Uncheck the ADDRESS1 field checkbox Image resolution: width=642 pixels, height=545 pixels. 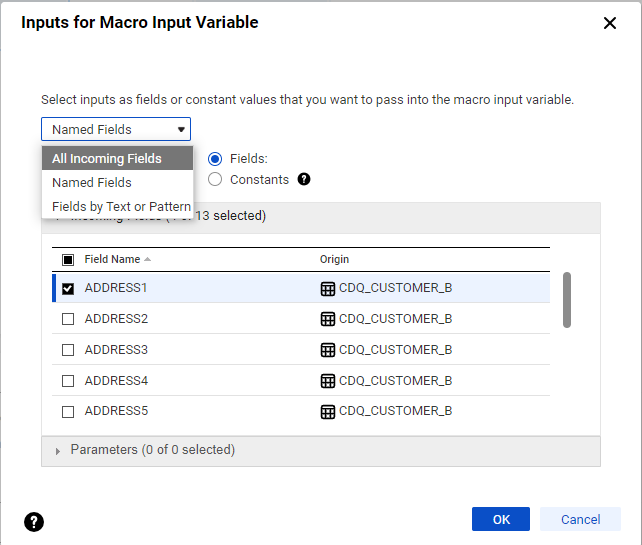(68, 288)
